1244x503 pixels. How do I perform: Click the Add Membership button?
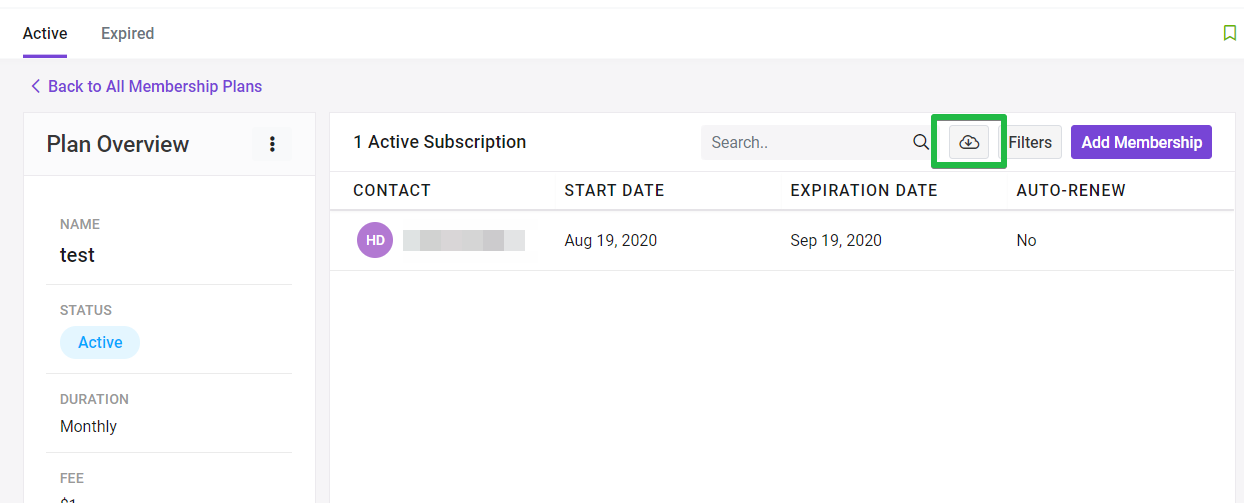1141,142
